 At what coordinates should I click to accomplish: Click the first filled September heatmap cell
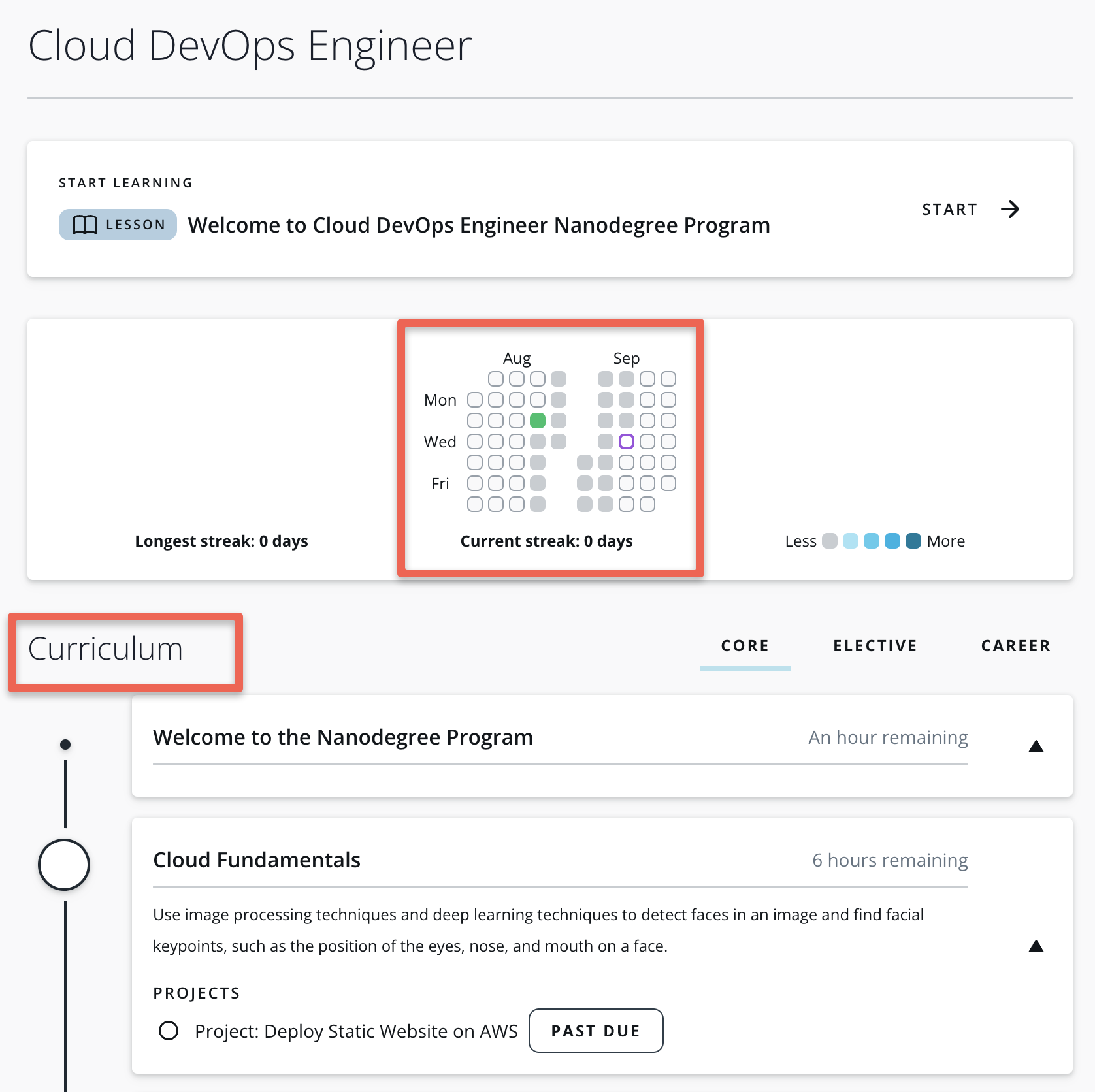pyautogui.click(x=605, y=379)
